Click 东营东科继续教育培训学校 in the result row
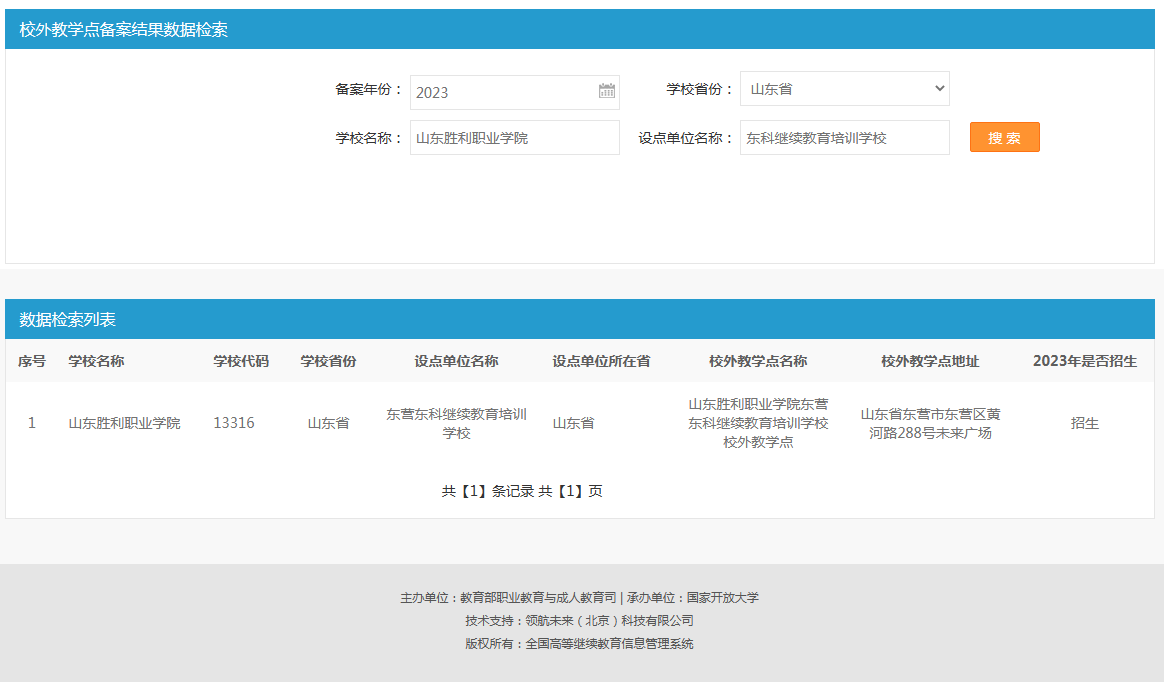1164x682 pixels. coord(456,423)
